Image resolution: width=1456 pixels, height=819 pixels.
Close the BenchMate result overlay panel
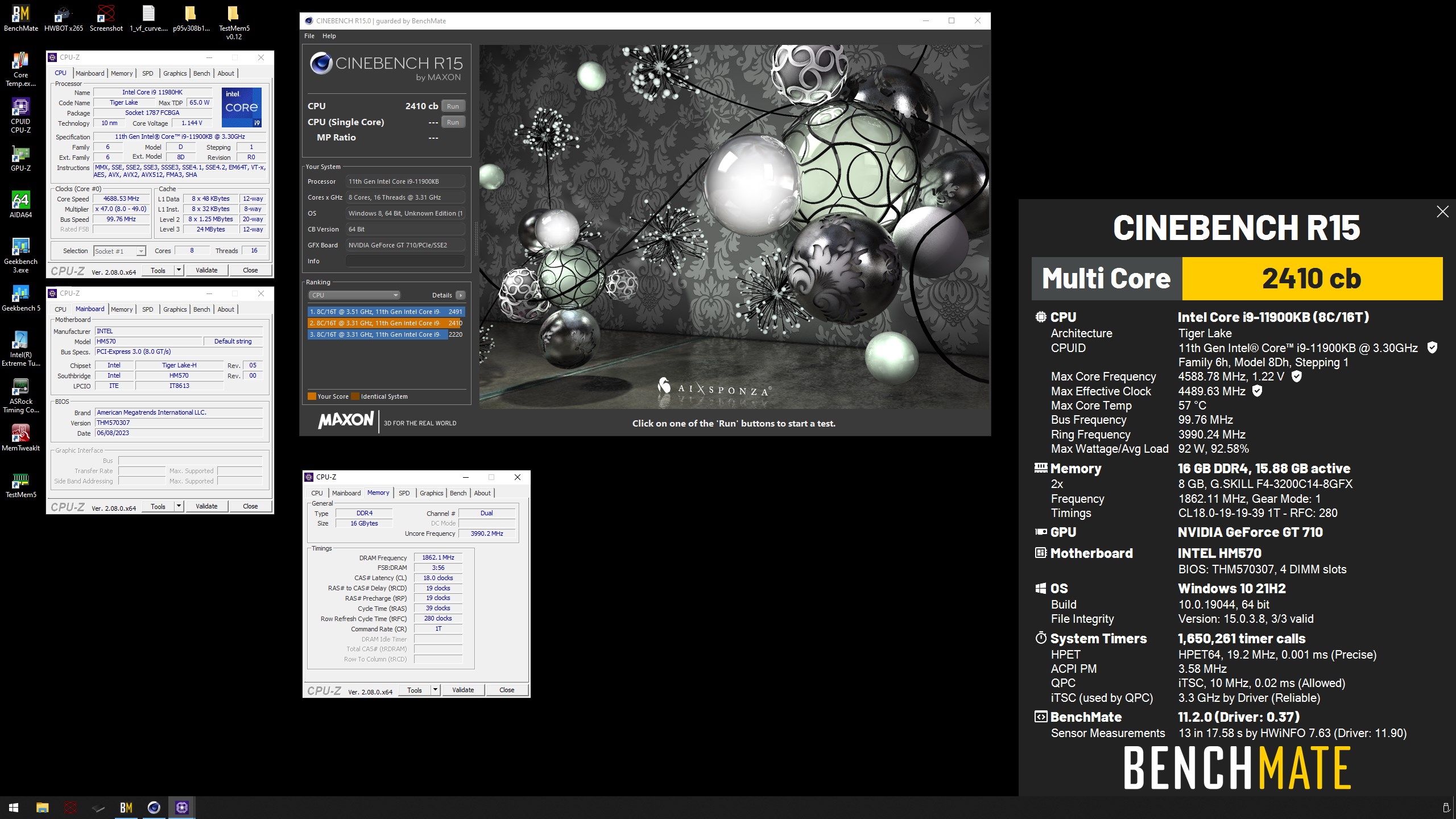[1442, 212]
